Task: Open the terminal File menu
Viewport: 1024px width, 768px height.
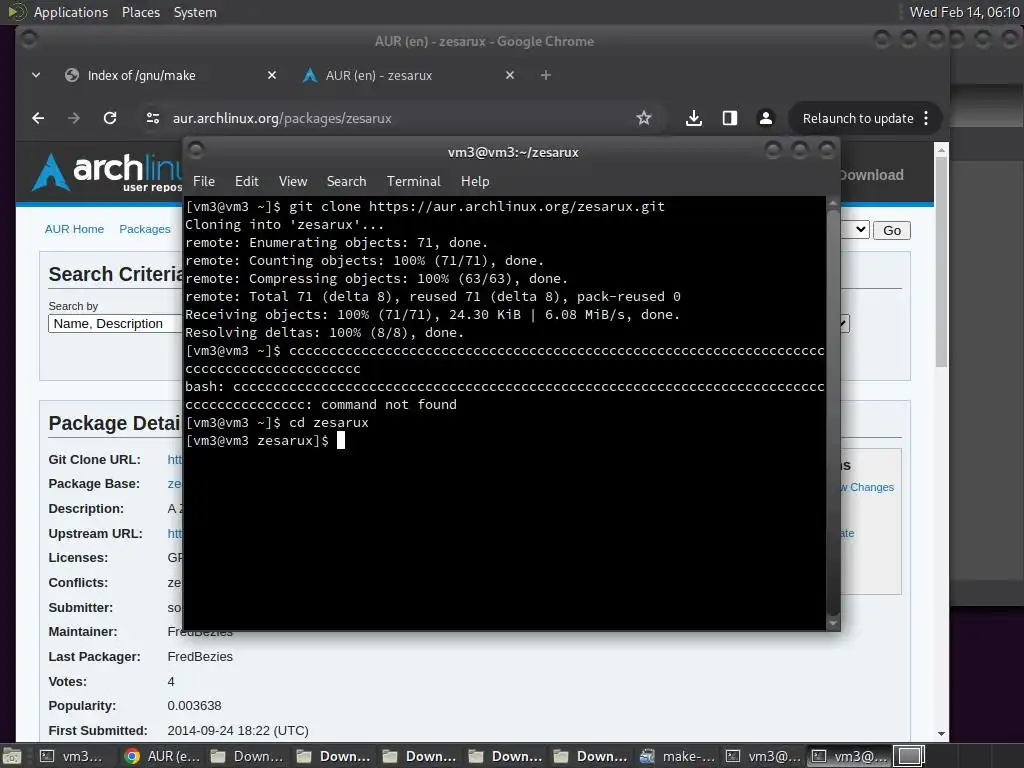Action: point(204,182)
